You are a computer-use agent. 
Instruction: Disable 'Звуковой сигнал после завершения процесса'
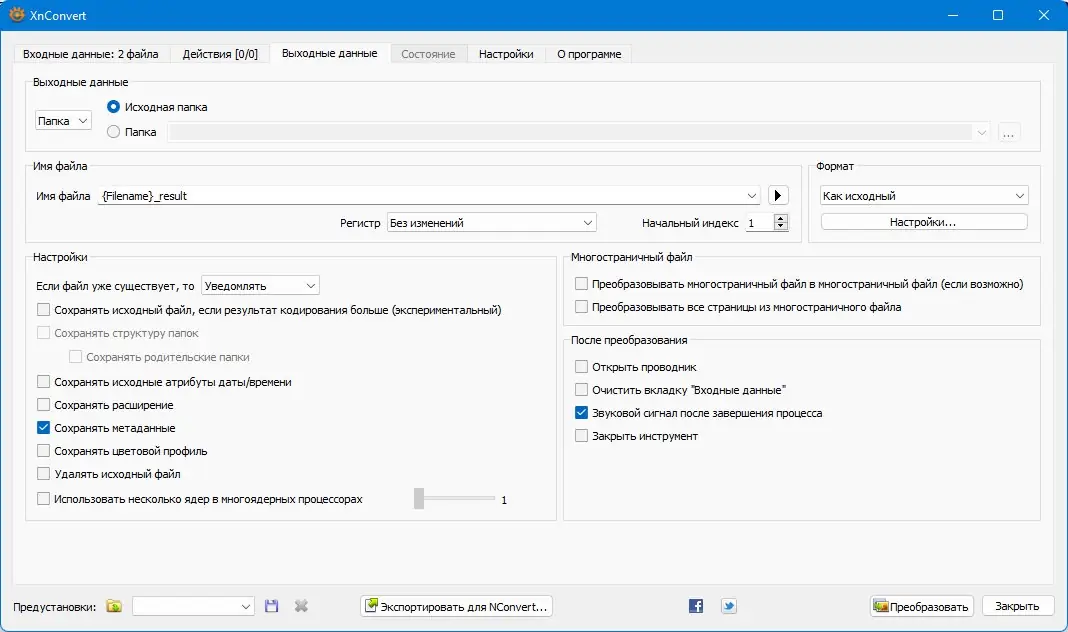[x=581, y=413]
